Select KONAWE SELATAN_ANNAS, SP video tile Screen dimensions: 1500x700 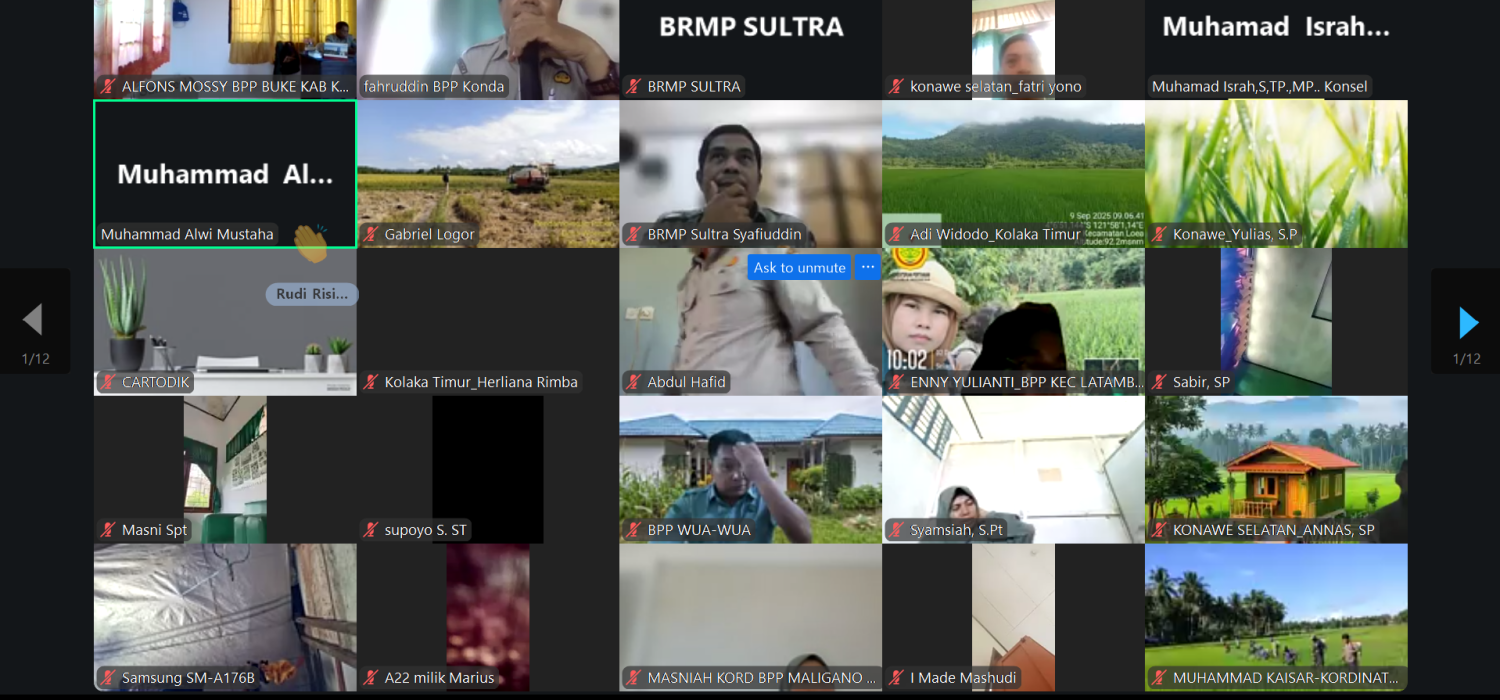(1276, 470)
